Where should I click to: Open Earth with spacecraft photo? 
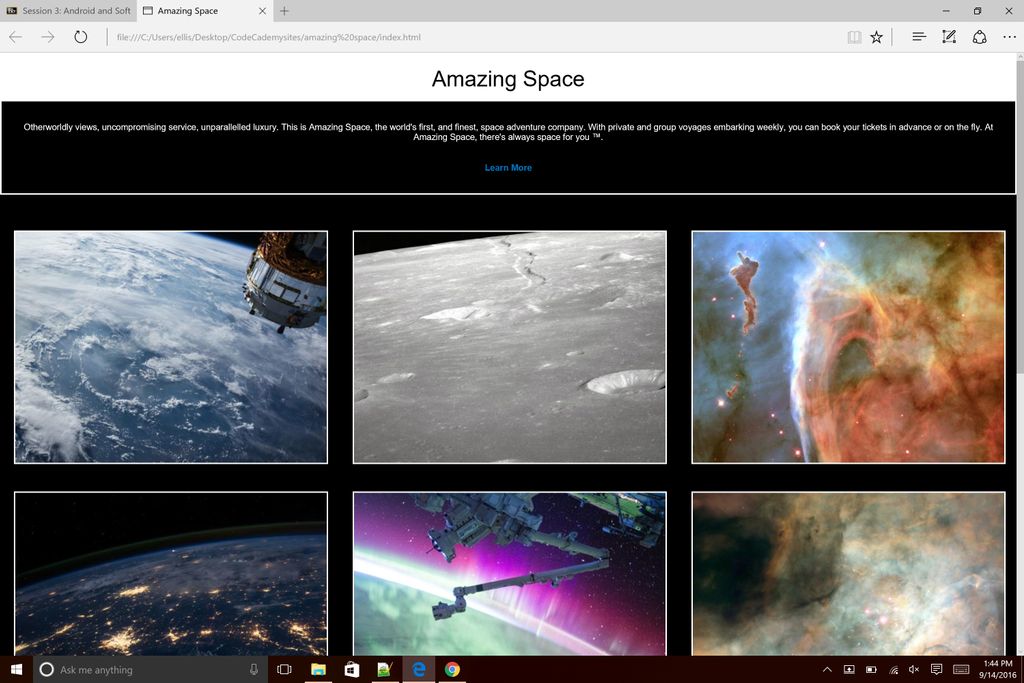click(170, 347)
